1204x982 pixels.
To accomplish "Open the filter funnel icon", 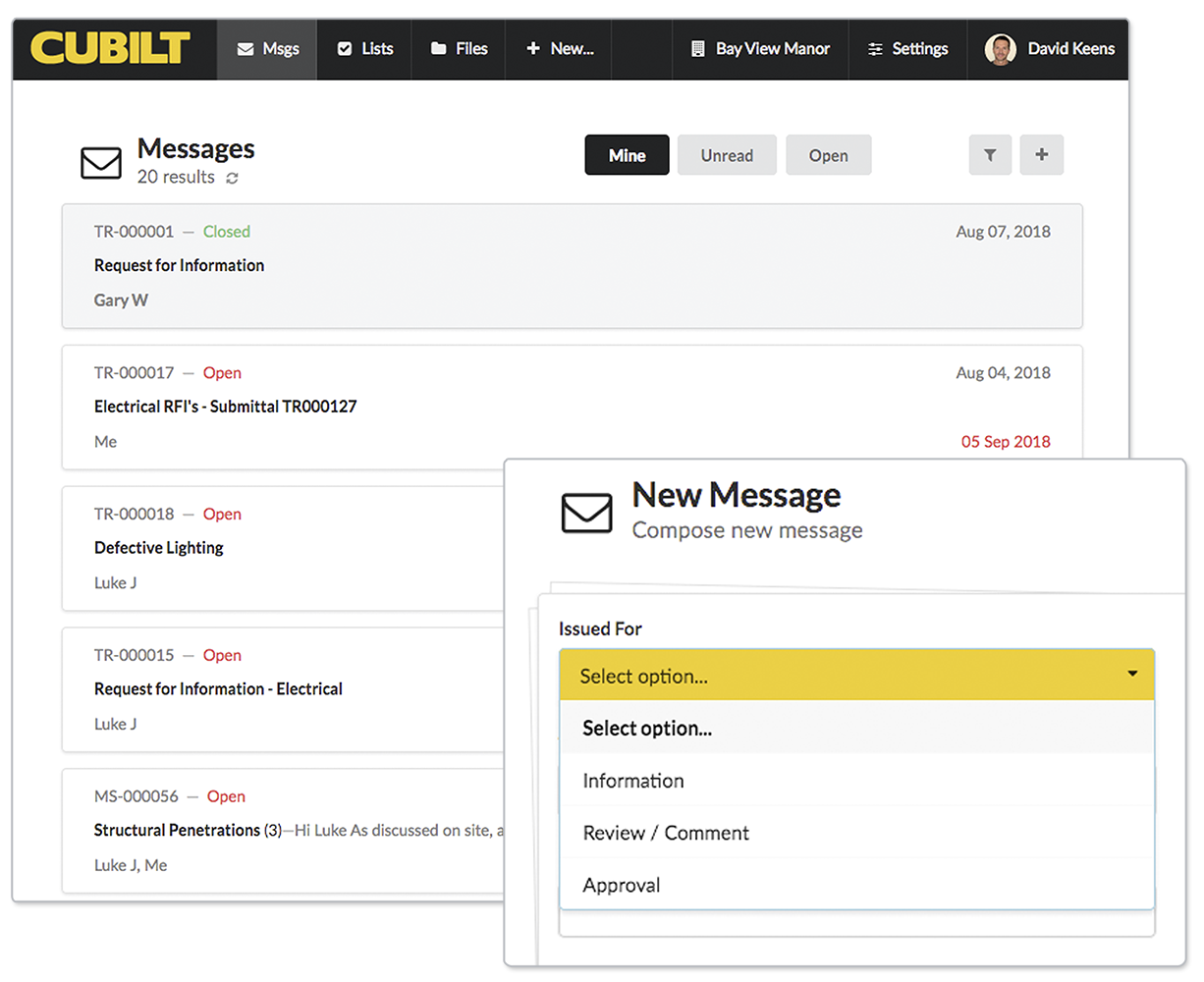I will (990, 154).
